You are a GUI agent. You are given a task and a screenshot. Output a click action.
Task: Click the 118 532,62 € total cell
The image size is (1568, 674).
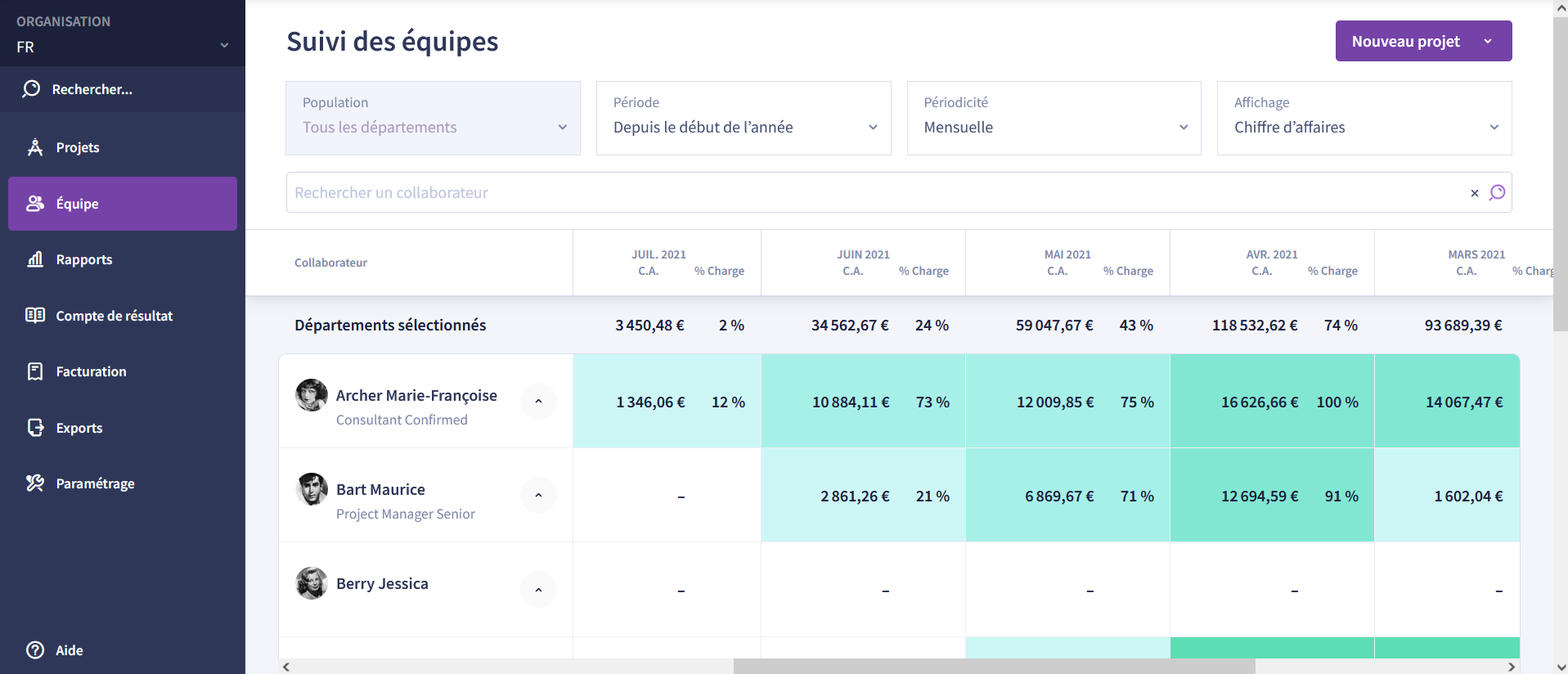pos(1255,325)
